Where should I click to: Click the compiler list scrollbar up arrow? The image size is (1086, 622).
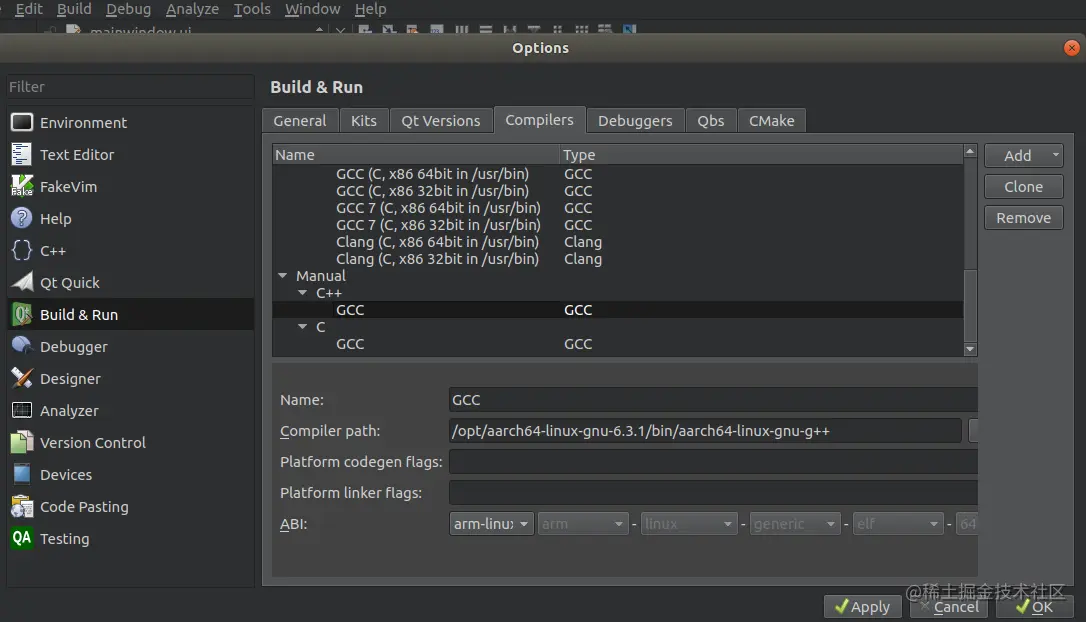970,151
